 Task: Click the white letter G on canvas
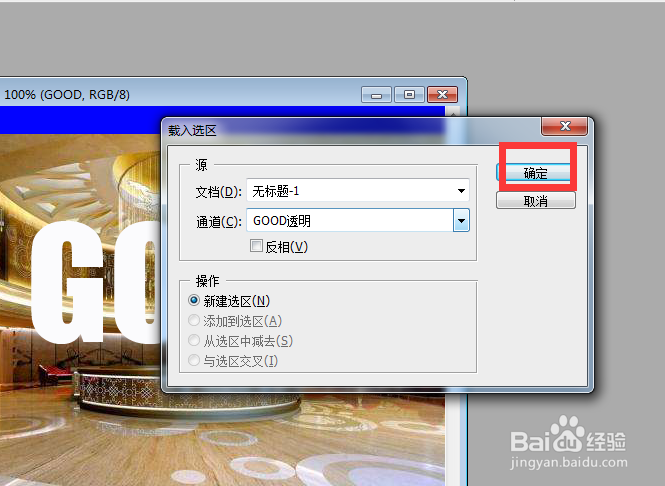point(68,282)
